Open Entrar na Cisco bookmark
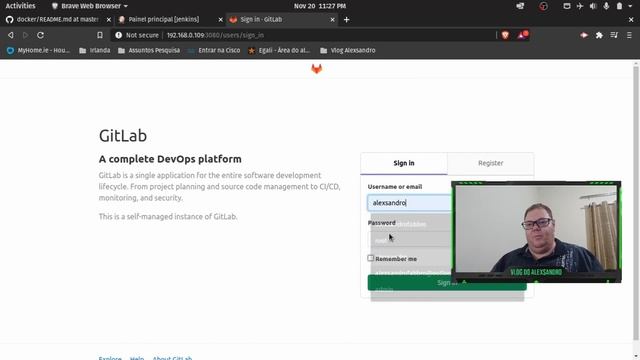The image size is (640, 360). [x=214, y=51]
